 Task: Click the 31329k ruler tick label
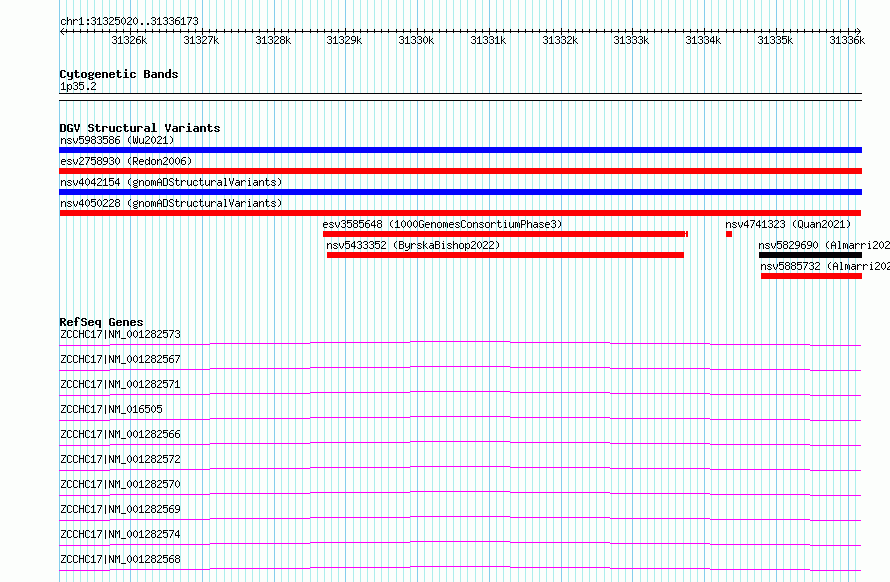pos(344,40)
